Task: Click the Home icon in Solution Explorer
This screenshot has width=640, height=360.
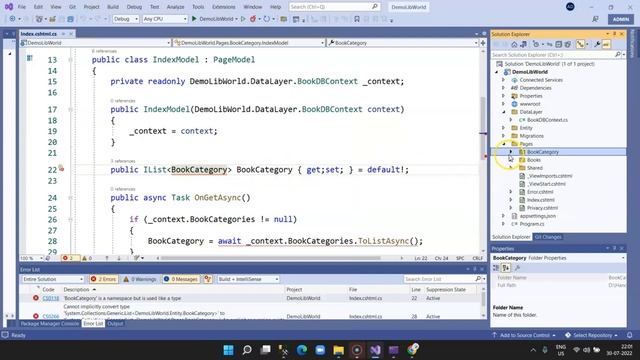Action: (514, 44)
